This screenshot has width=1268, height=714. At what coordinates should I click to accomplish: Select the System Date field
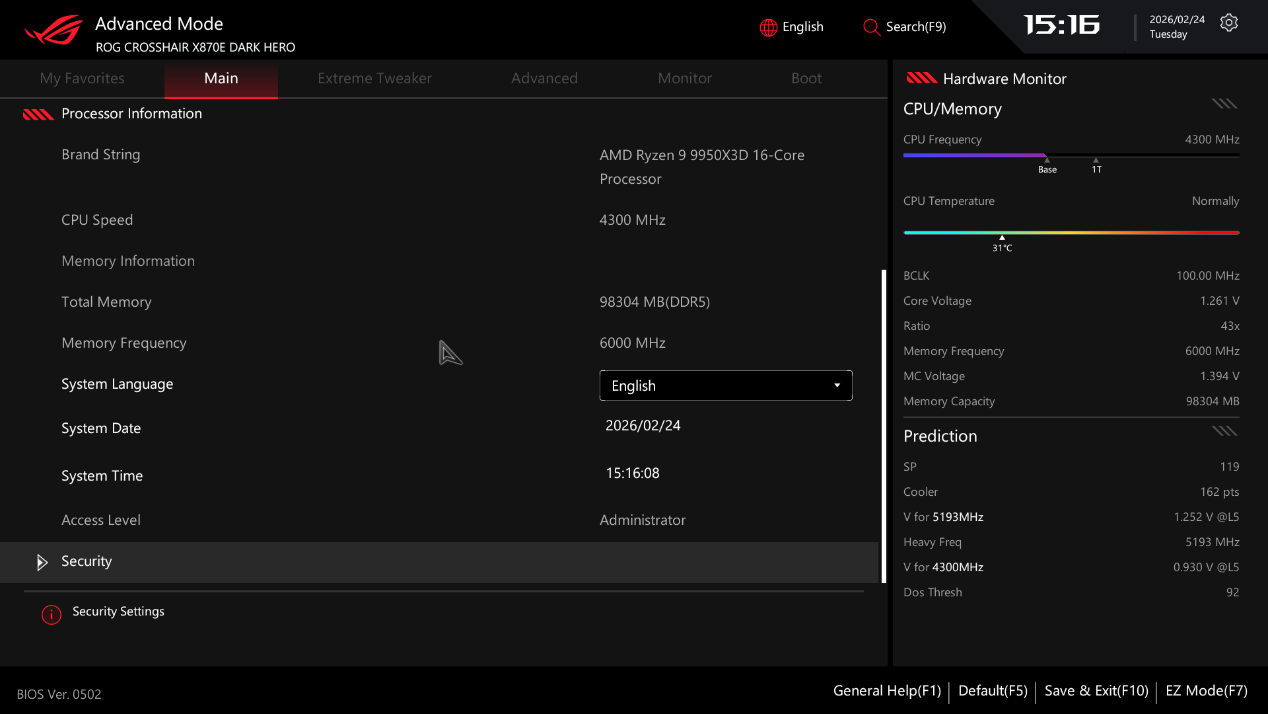pos(643,426)
